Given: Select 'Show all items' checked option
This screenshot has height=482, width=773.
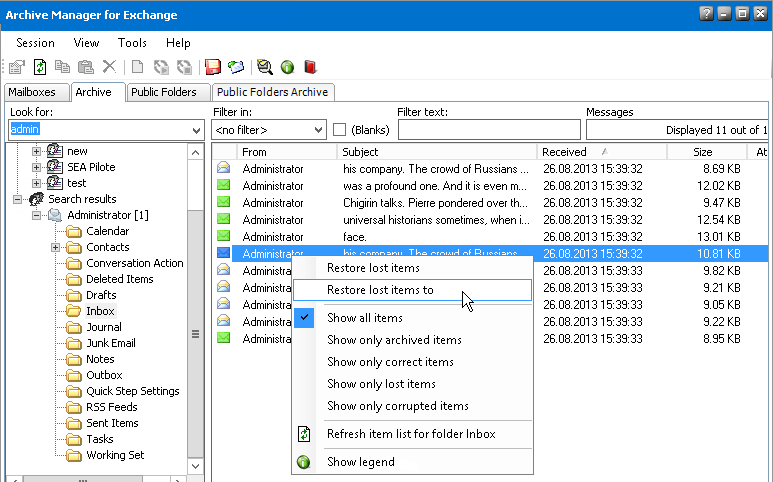Looking at the screenshot, I should (x=365, y=318).
